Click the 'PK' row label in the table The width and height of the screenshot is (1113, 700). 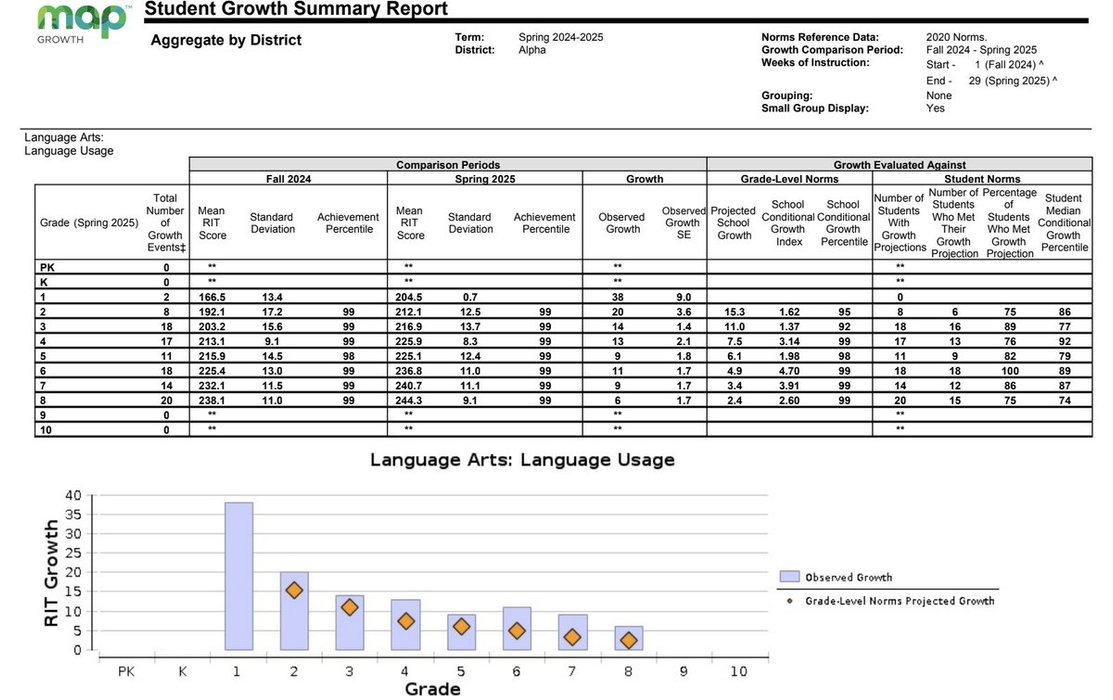(x=47, y=268)
